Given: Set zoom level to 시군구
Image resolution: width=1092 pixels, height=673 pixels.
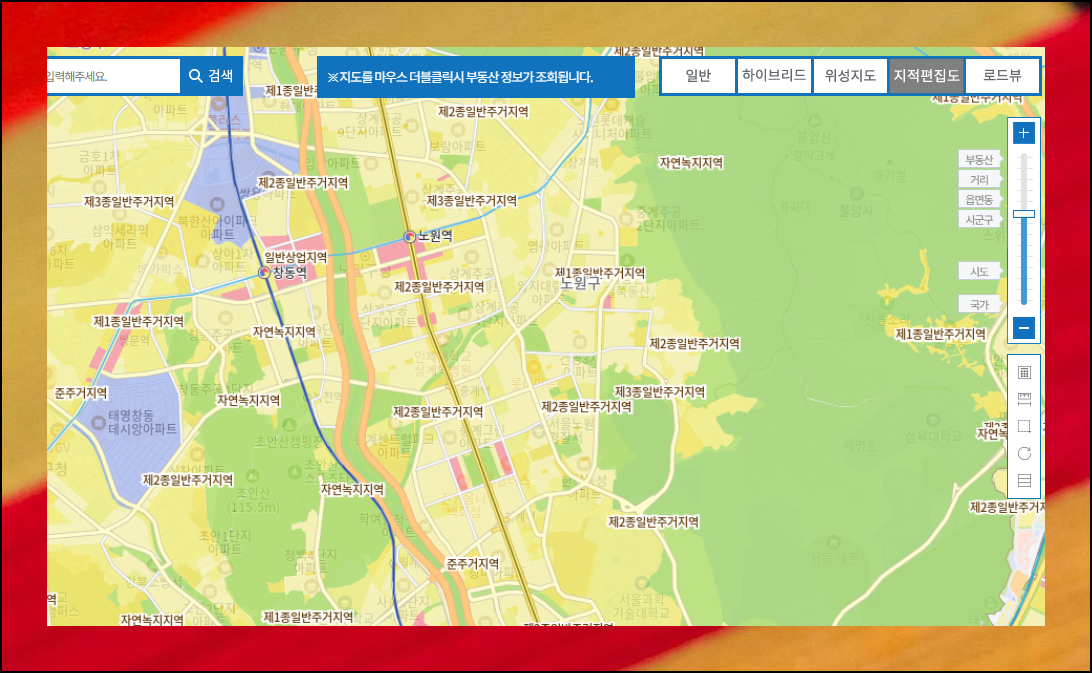Looking at the screenshot, I should coord(979,219).
